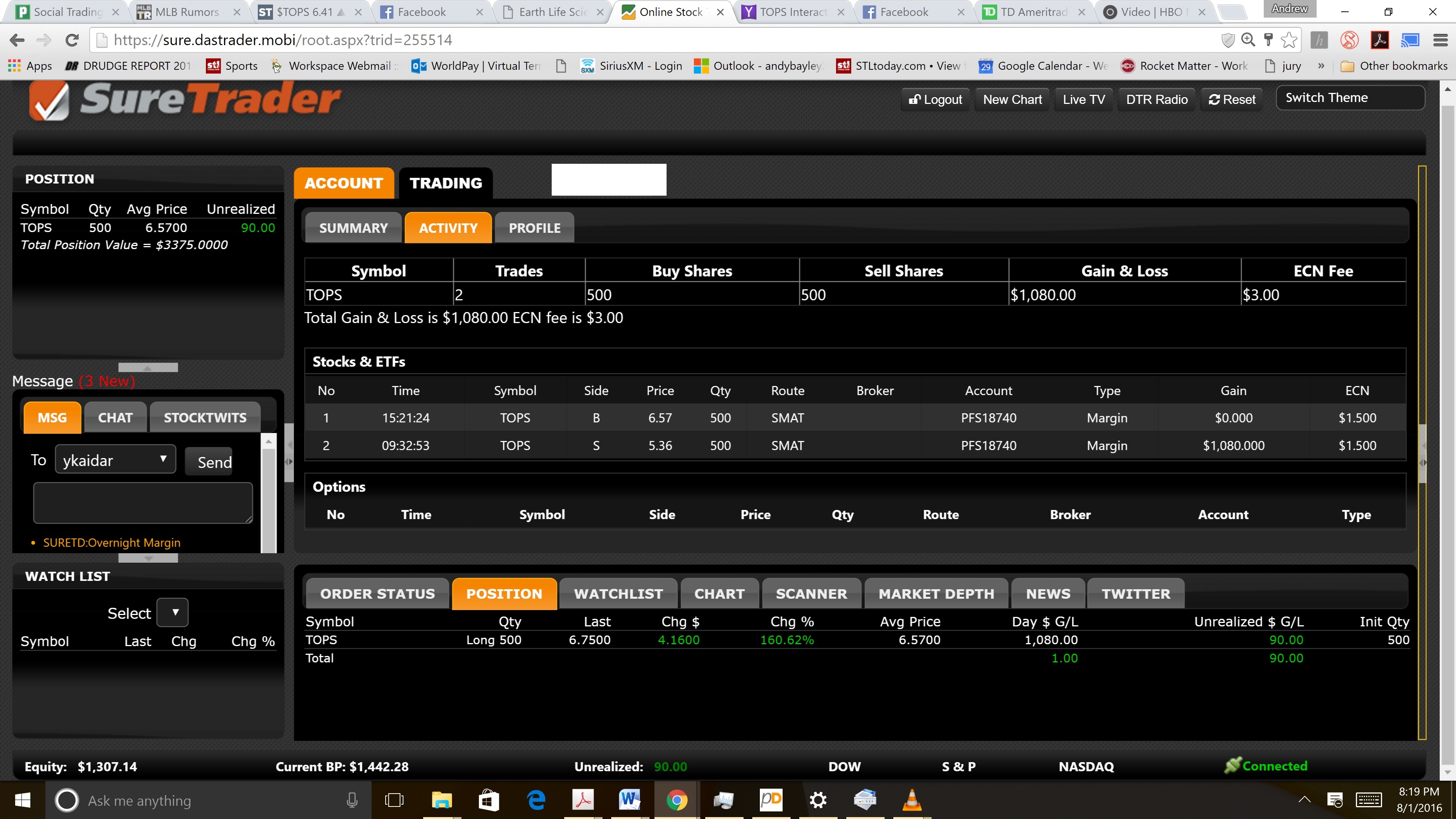Click the zoom magnifier icon in address bar
This screenshot has width=1456, height=819.
click(1248, 40)
